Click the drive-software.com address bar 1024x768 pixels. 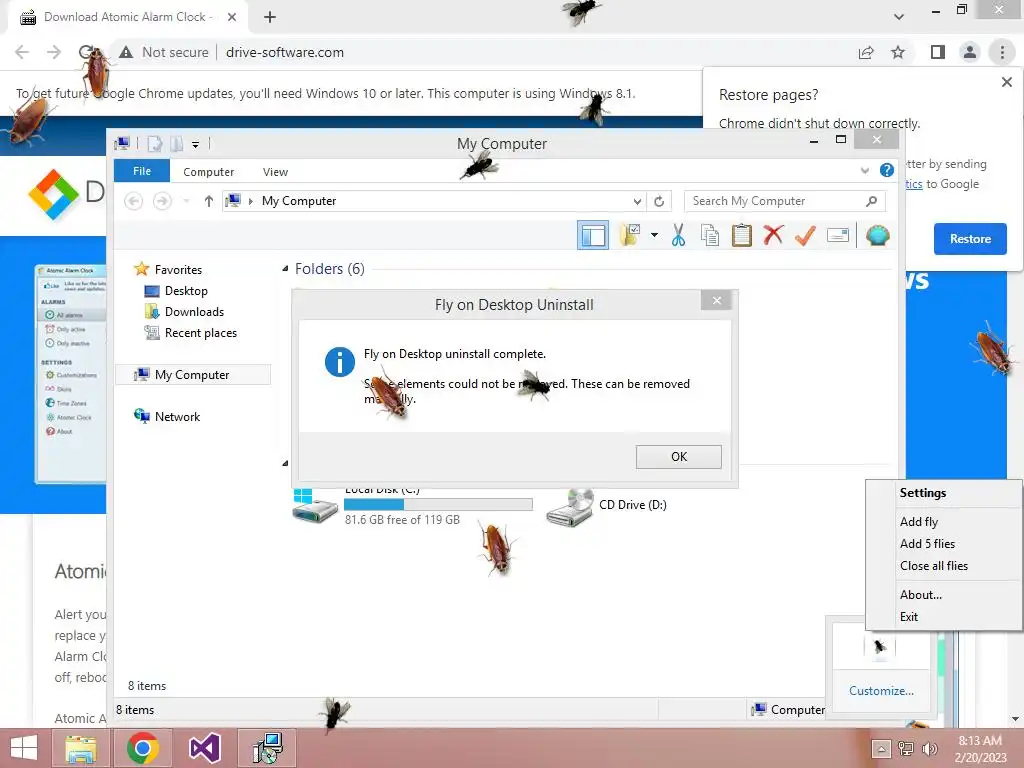[285, 52]
